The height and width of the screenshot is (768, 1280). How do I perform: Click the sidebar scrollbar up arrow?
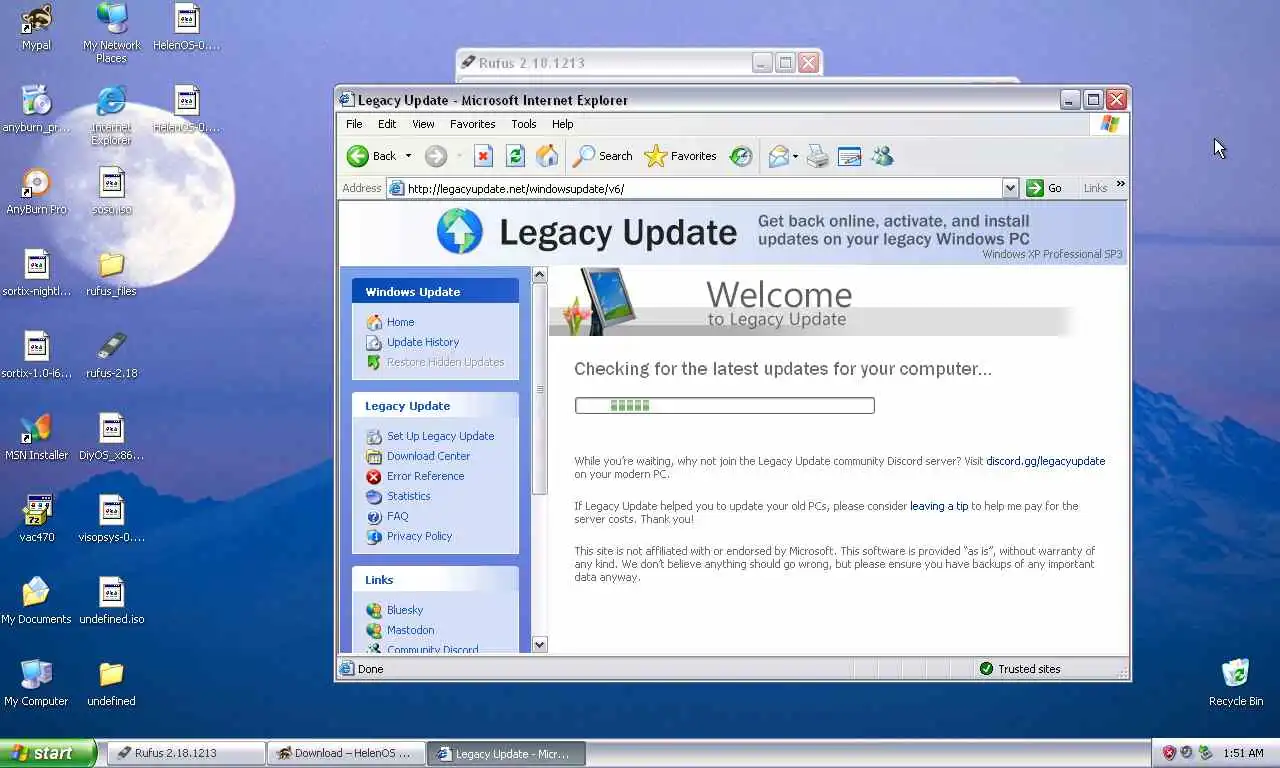pyautogui.click(x=540, y=275)
